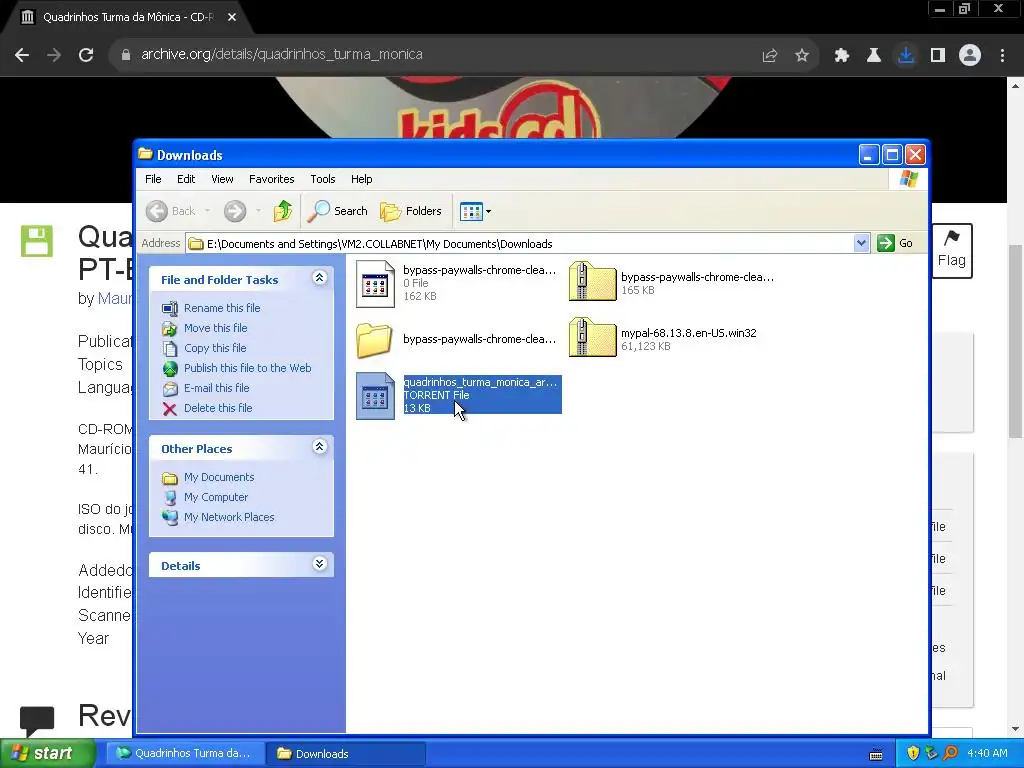Click the Flag button on archive.org

(x=952, y=251)
